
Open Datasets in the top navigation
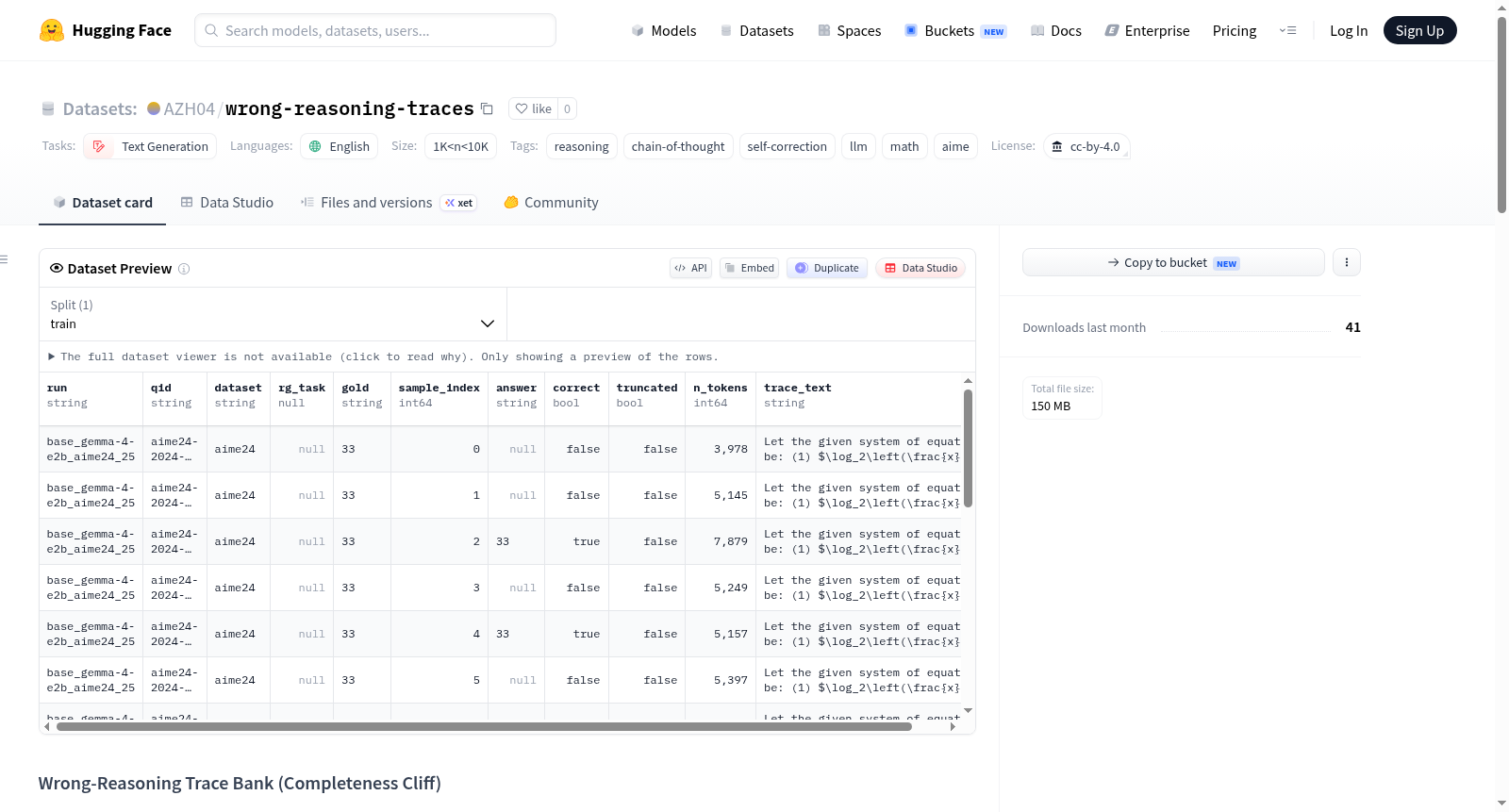pyautogui.click(x=757, y=30)
